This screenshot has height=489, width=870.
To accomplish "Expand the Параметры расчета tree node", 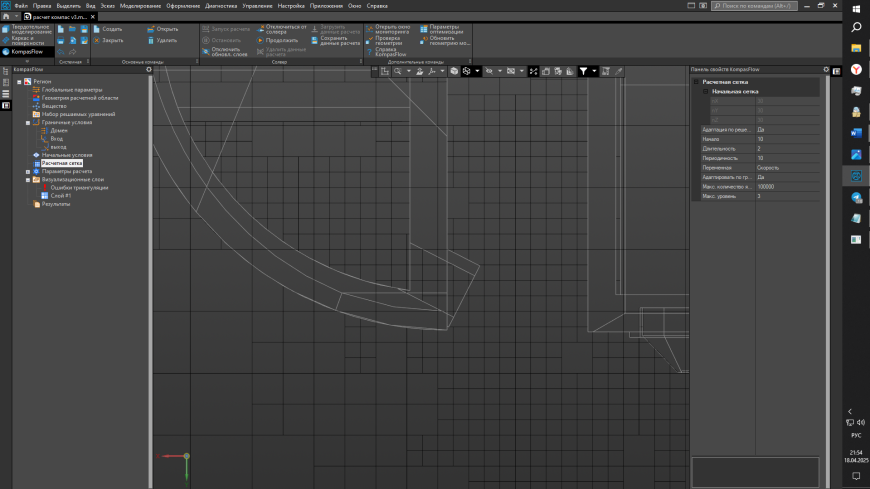I will pyautogui.click(x=28, y=171).
